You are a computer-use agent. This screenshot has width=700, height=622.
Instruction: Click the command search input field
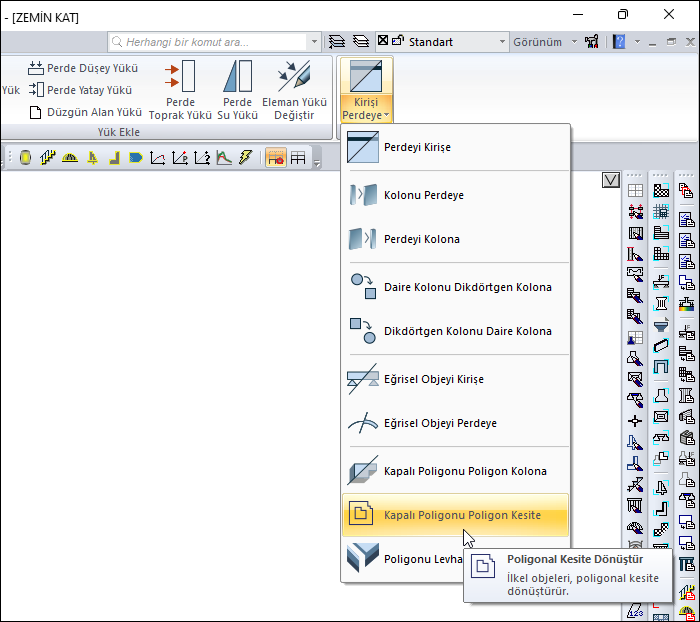point(214,42)
